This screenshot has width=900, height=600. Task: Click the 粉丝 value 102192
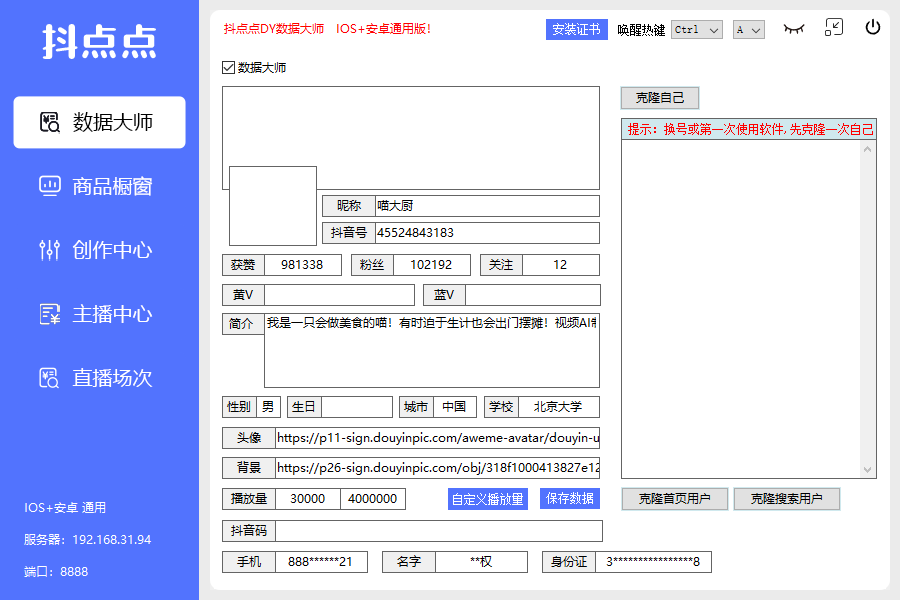(x=432, y=265)
